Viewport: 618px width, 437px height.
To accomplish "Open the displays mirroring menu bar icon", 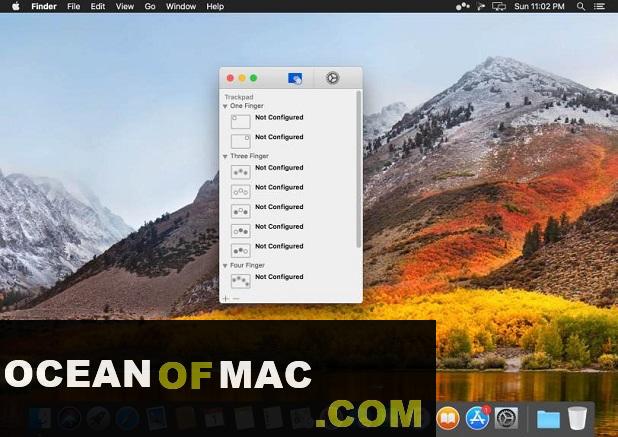I will pyautogui.click(x=499, y=6).
